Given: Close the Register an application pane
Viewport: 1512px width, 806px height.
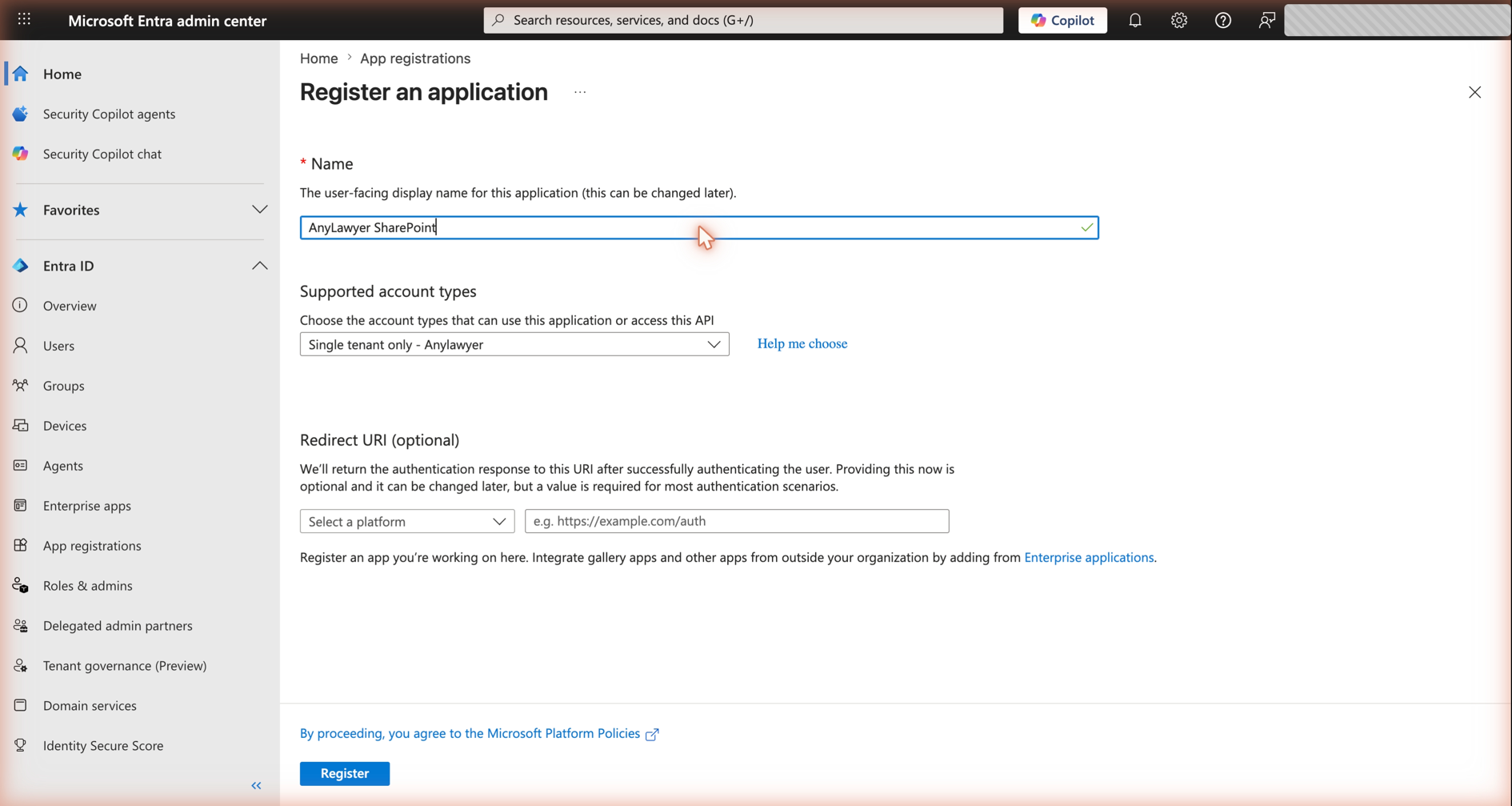Looking at the screenshot, I should pos(1474,92).
